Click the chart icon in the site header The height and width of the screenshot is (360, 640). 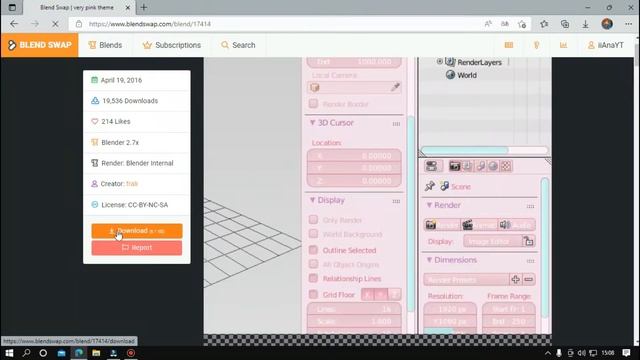[563, 45]
